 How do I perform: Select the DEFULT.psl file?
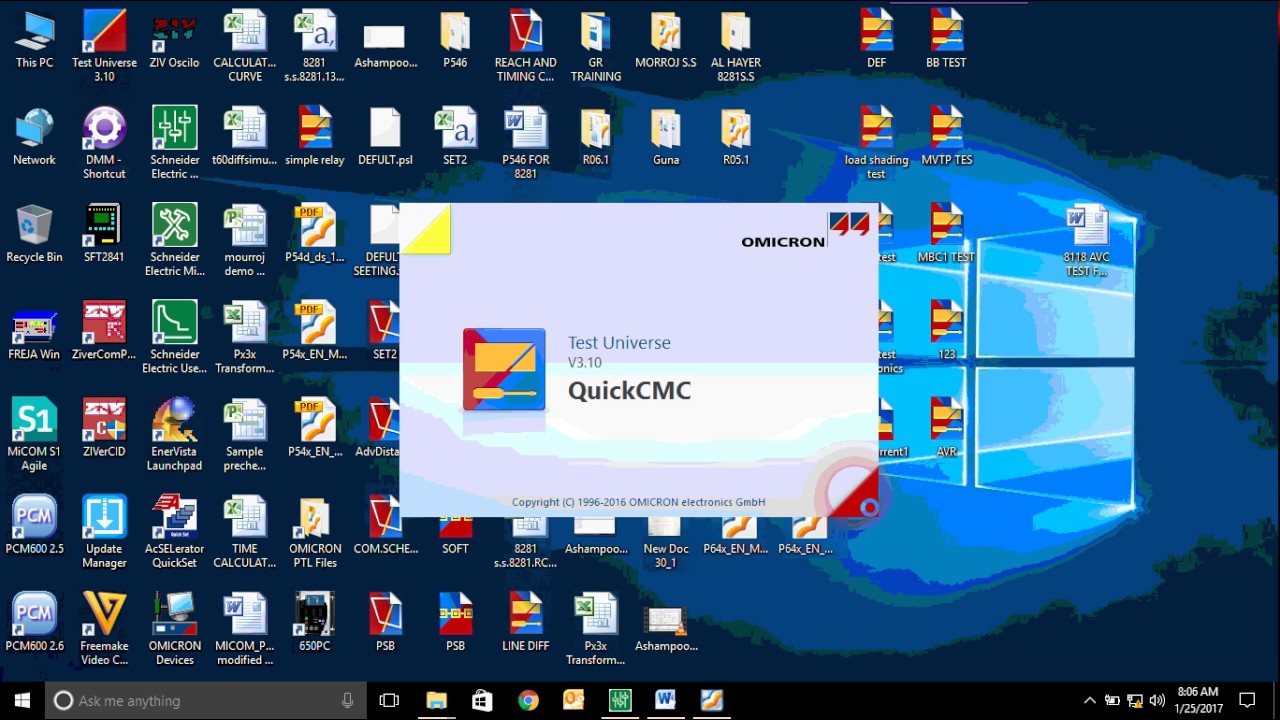pos(385,137)
